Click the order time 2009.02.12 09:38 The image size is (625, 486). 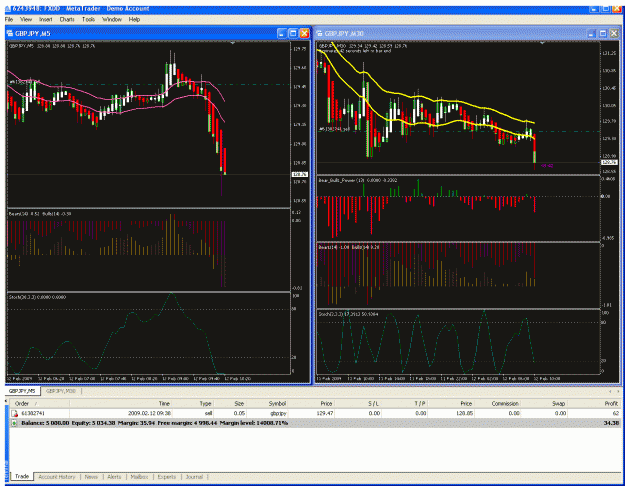149,413
